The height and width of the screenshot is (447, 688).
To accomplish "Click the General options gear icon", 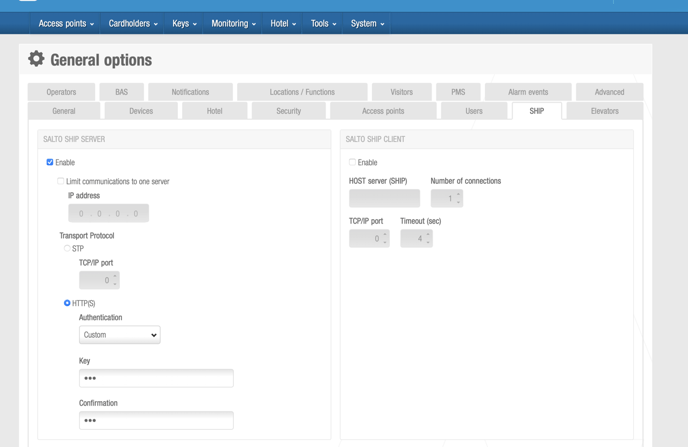I will (36, 59).
